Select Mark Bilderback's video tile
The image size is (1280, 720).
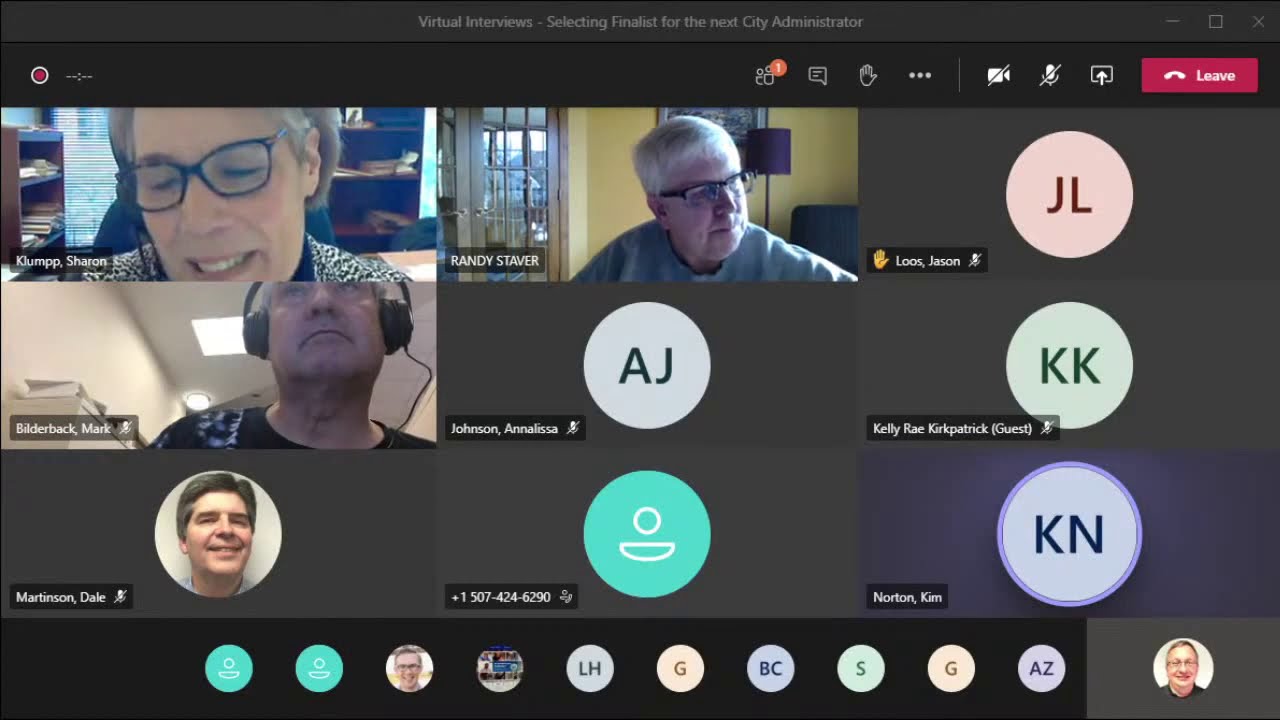pyautogui.click(x=218, y=365)
